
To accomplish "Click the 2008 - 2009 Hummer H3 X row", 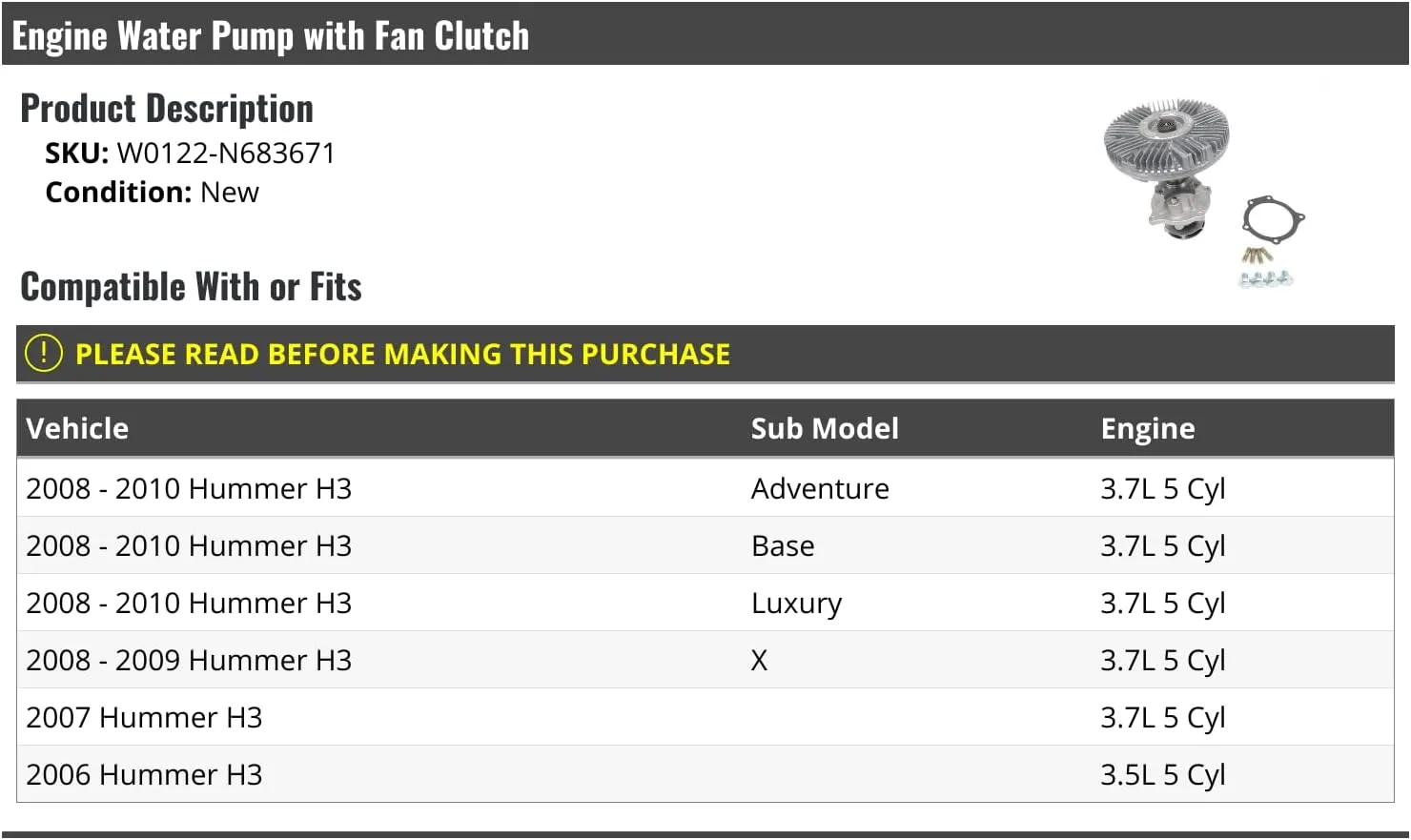I will tap(705, 660).
